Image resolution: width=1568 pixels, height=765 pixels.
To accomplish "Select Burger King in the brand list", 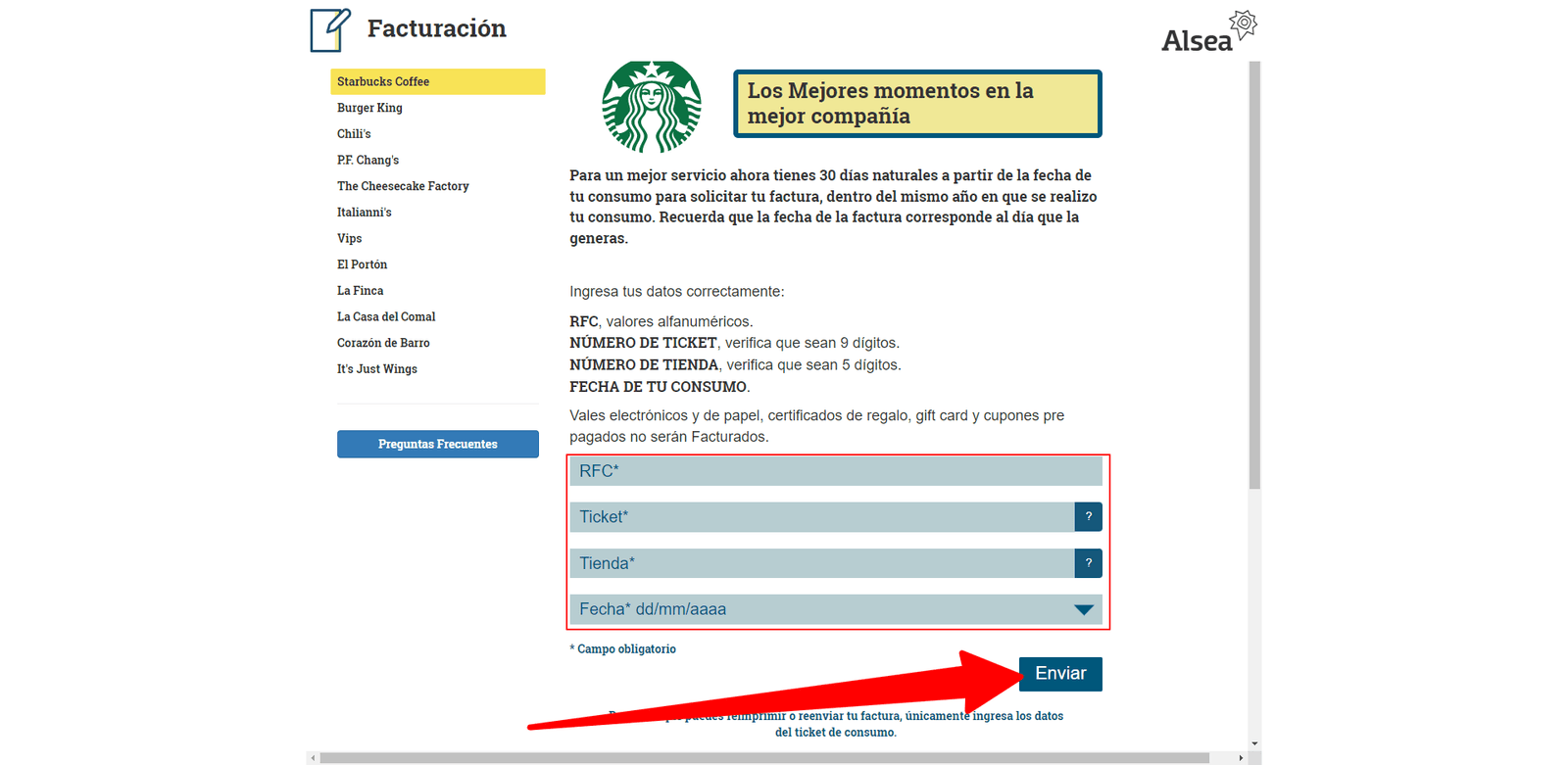I will pyautogui.click(x=369, y=108).
